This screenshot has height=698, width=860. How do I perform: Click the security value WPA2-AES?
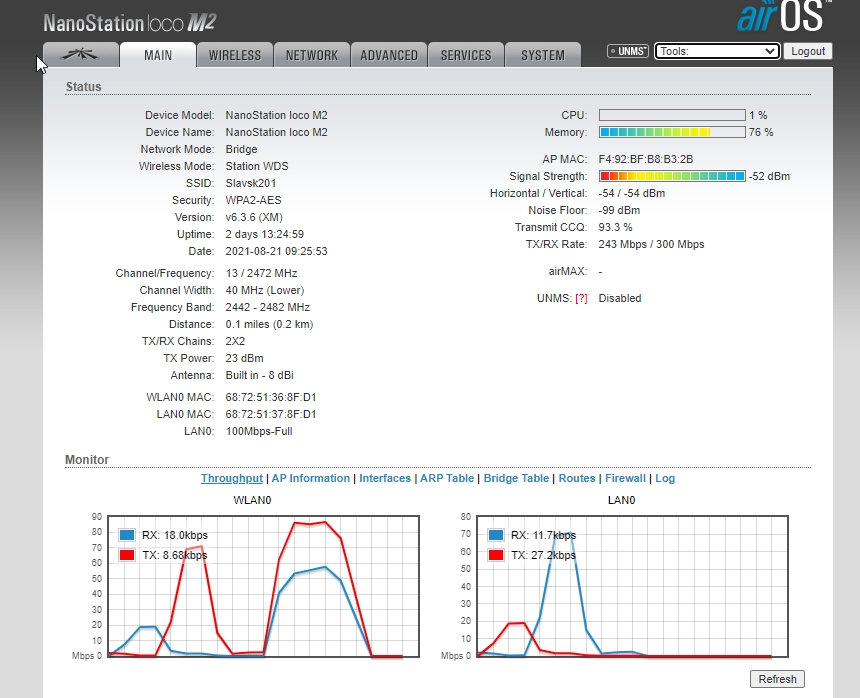tap(253, 200)
